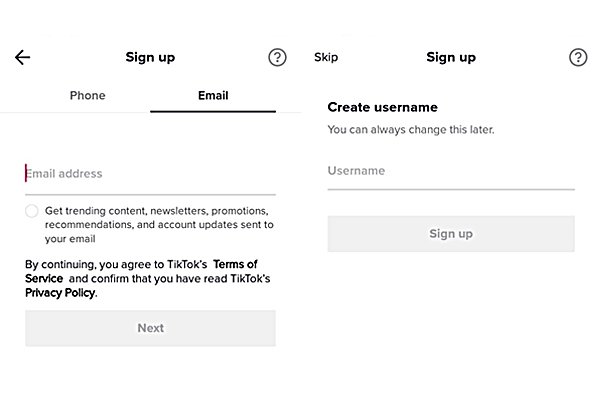Click the 'Get trending content, newsletters' label text
600x400 pixels.
click(155, 225)
